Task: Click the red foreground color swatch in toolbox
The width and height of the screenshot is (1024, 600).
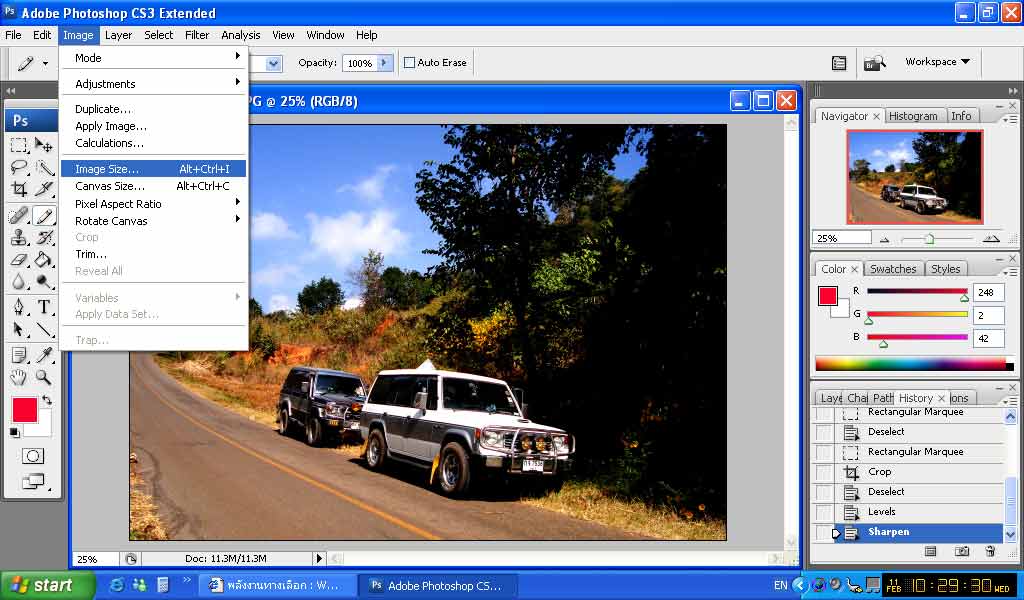Action: tap(25, 411)
